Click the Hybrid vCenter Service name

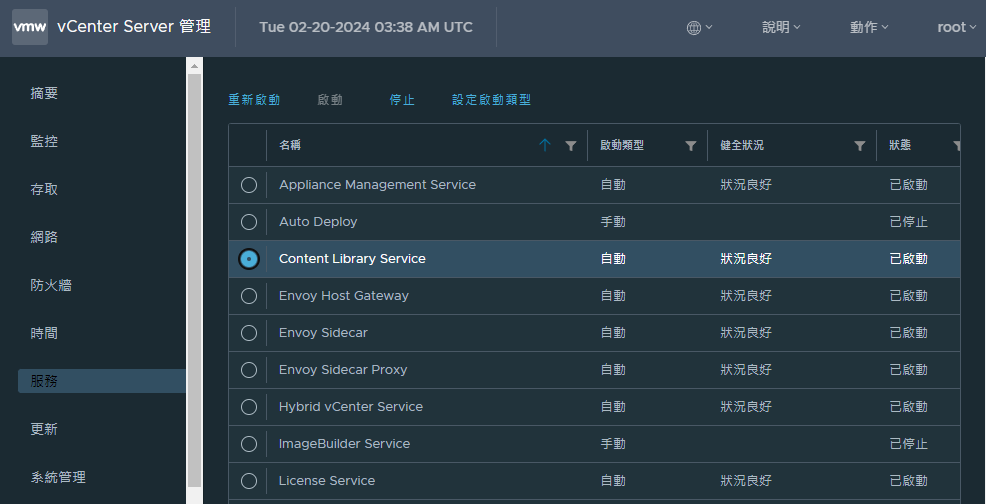[x=351, y=406]
